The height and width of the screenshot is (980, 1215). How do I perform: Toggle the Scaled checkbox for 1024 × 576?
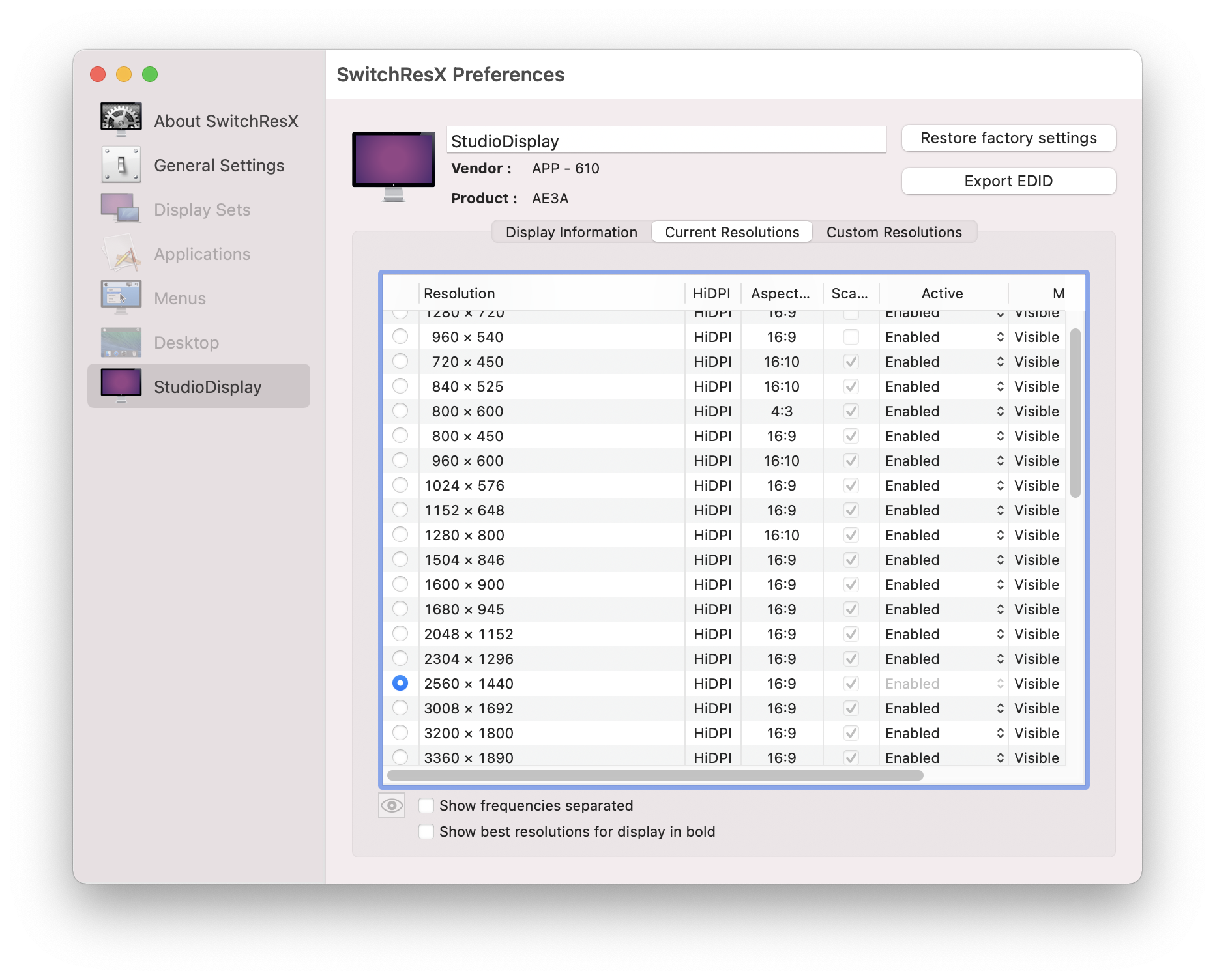851,485
